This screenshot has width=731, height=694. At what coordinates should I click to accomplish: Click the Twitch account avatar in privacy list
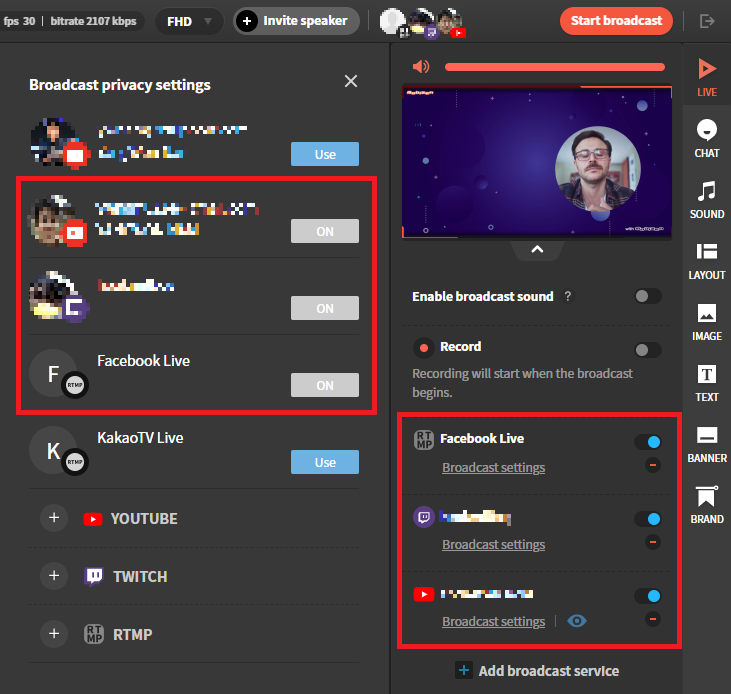[51, 295]
